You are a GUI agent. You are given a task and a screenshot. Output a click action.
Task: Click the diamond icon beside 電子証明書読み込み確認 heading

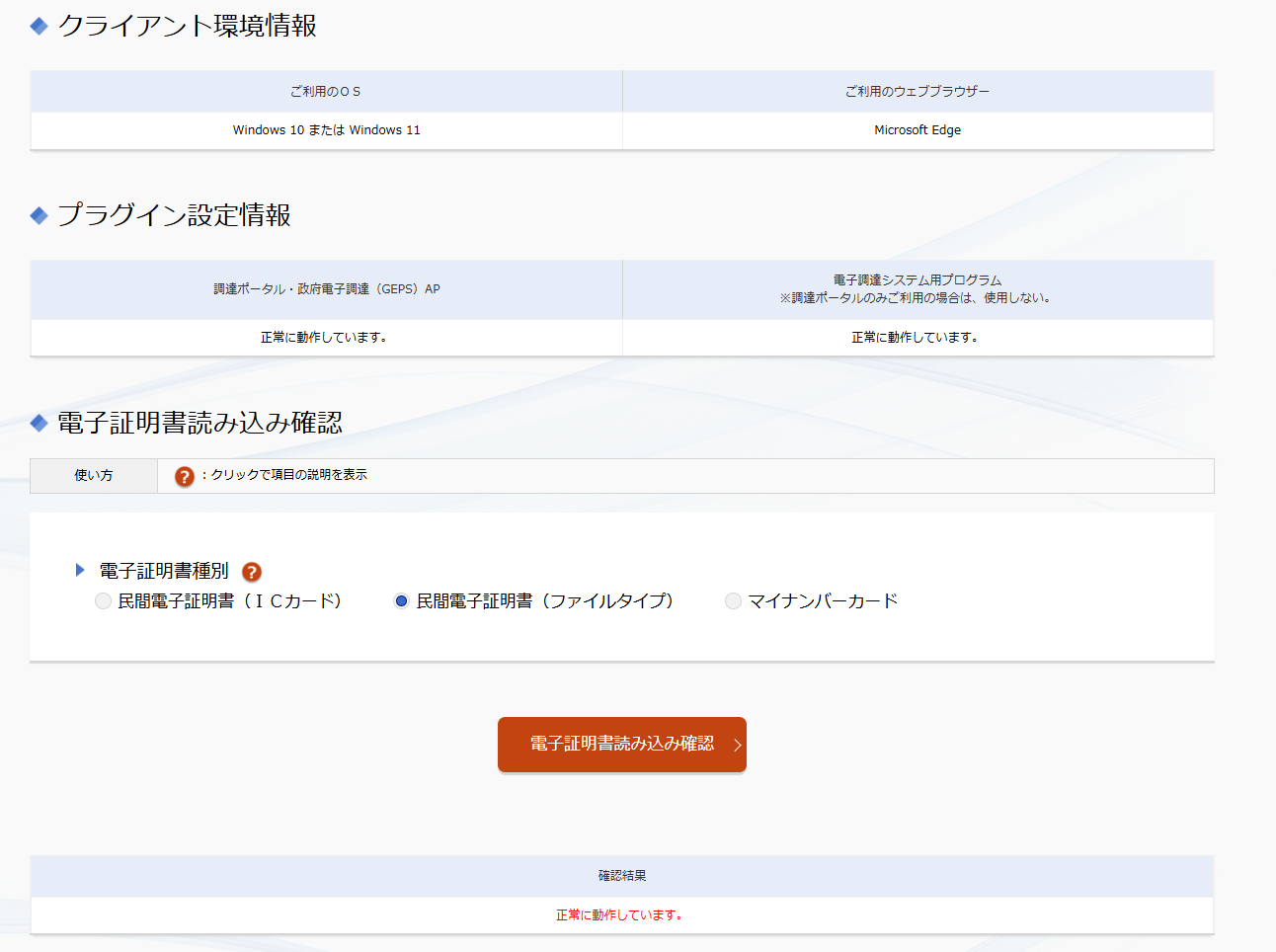coord(39,424)
